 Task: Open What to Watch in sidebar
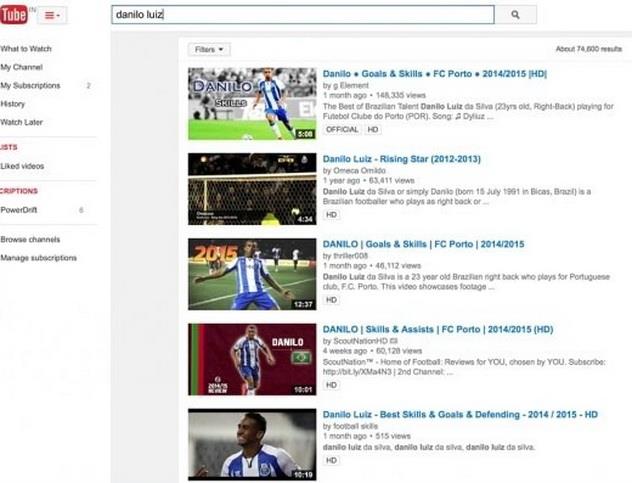(26, 49)
